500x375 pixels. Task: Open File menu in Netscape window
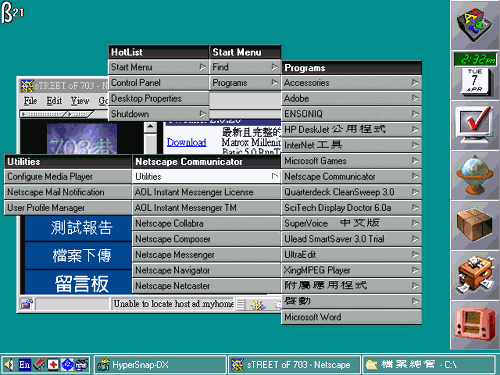click(x=30, y=101)
